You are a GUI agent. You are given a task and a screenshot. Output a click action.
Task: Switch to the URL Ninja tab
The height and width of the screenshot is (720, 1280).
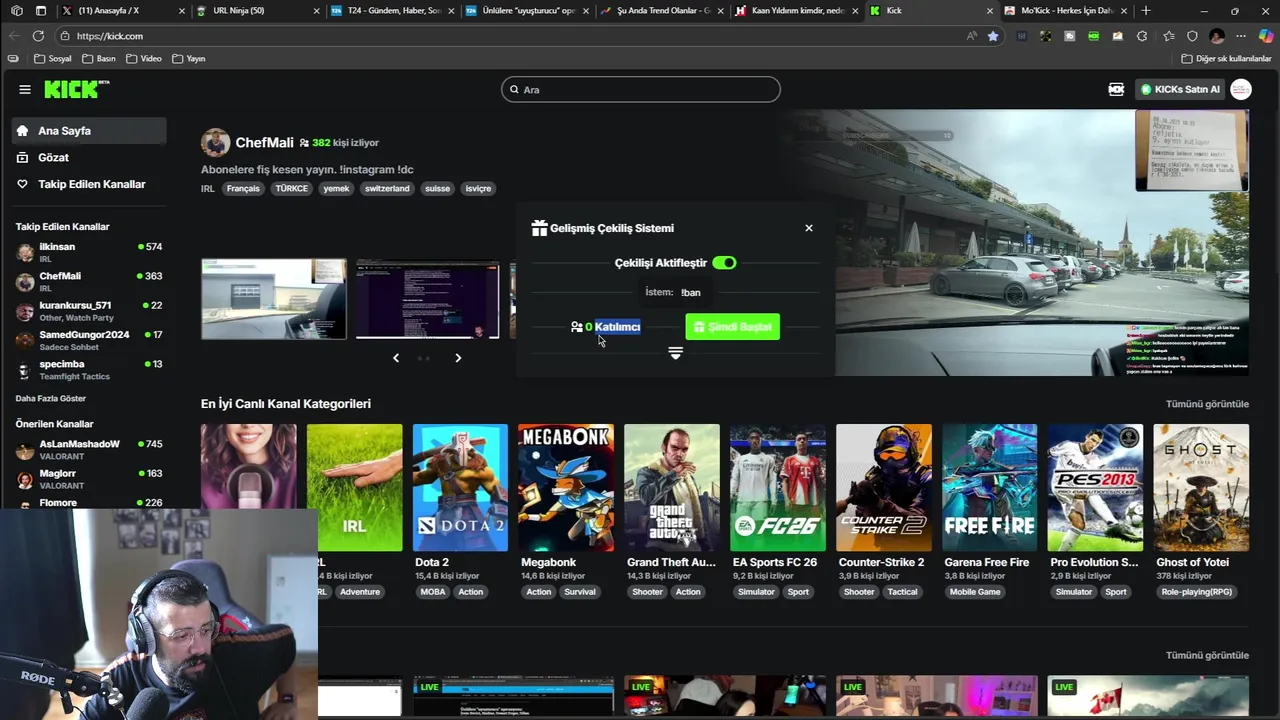(x=256, y=11)
